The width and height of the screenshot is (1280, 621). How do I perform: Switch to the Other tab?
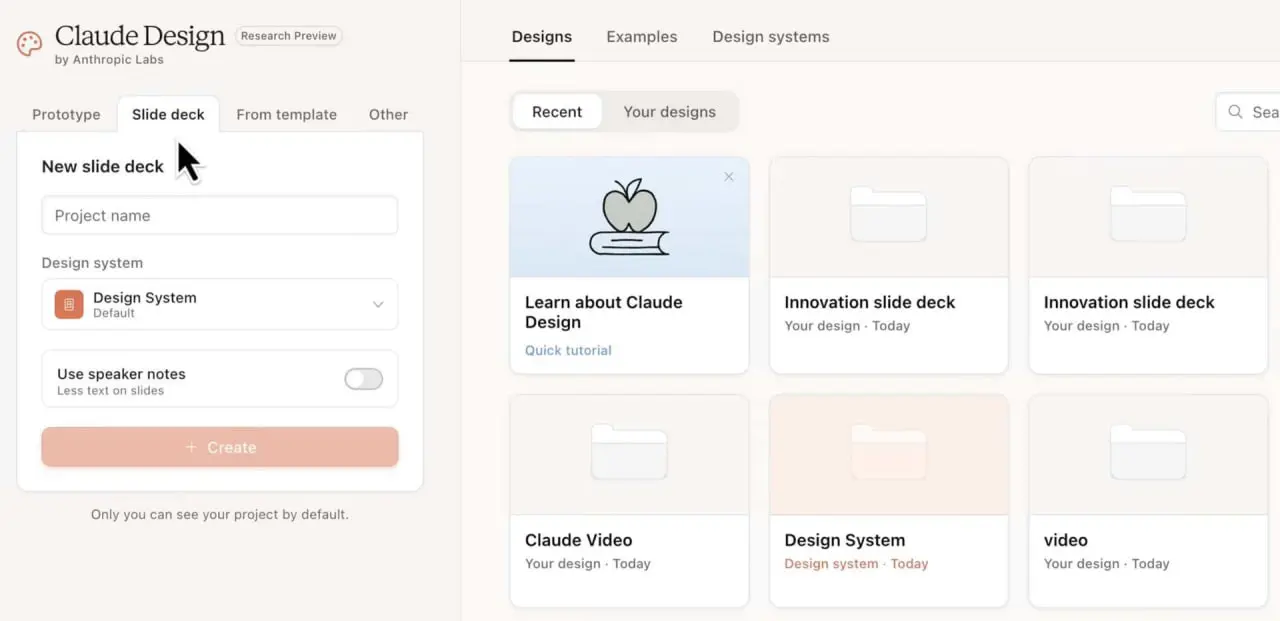(x=388, y=114)
